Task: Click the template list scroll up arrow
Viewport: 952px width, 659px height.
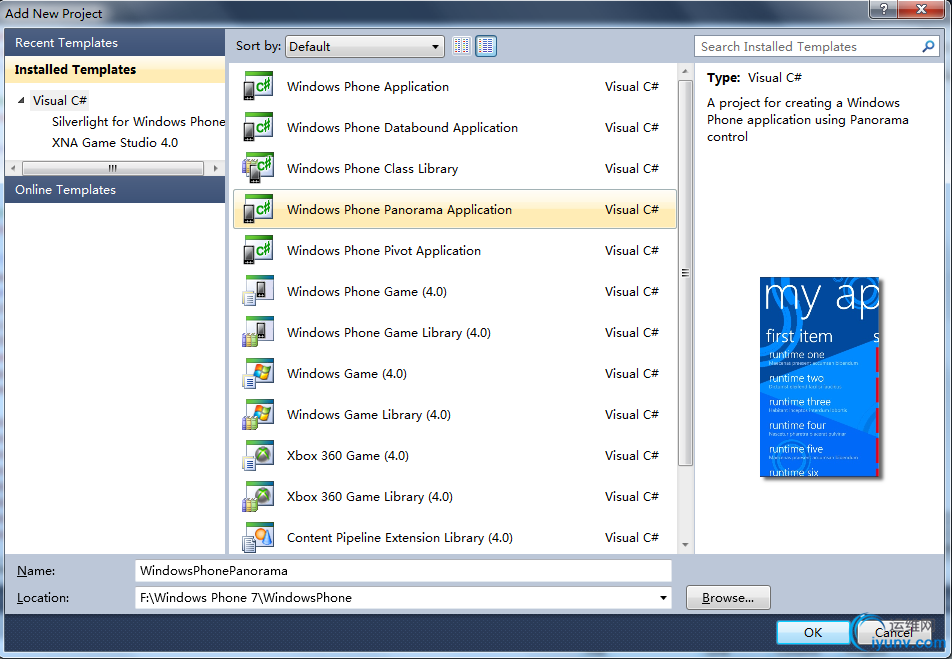Action: (x=685, y=72)
